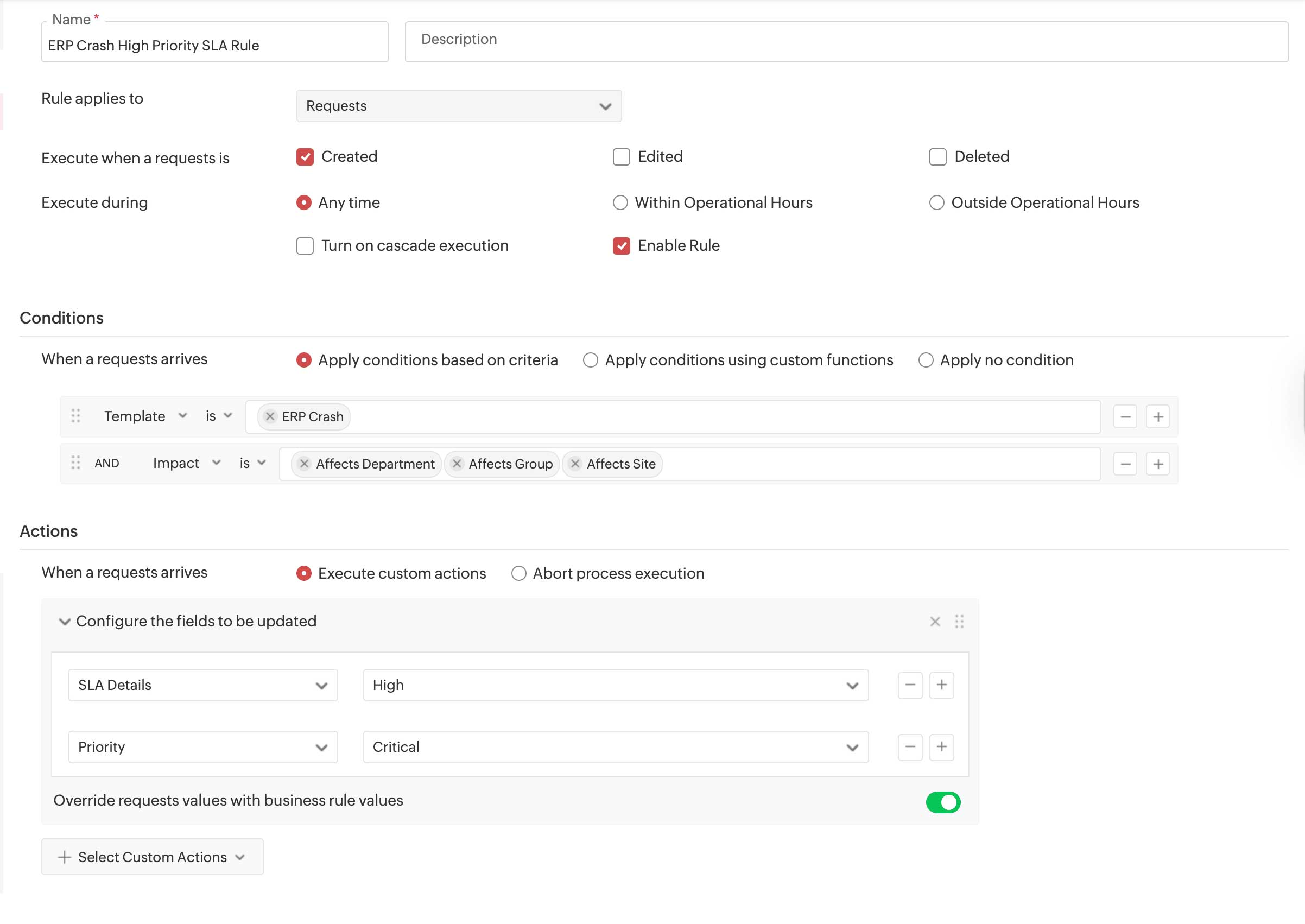Open the Rule applies to dropdown
The height and width of the screenshot is (924, 1305).
[459, 106]
